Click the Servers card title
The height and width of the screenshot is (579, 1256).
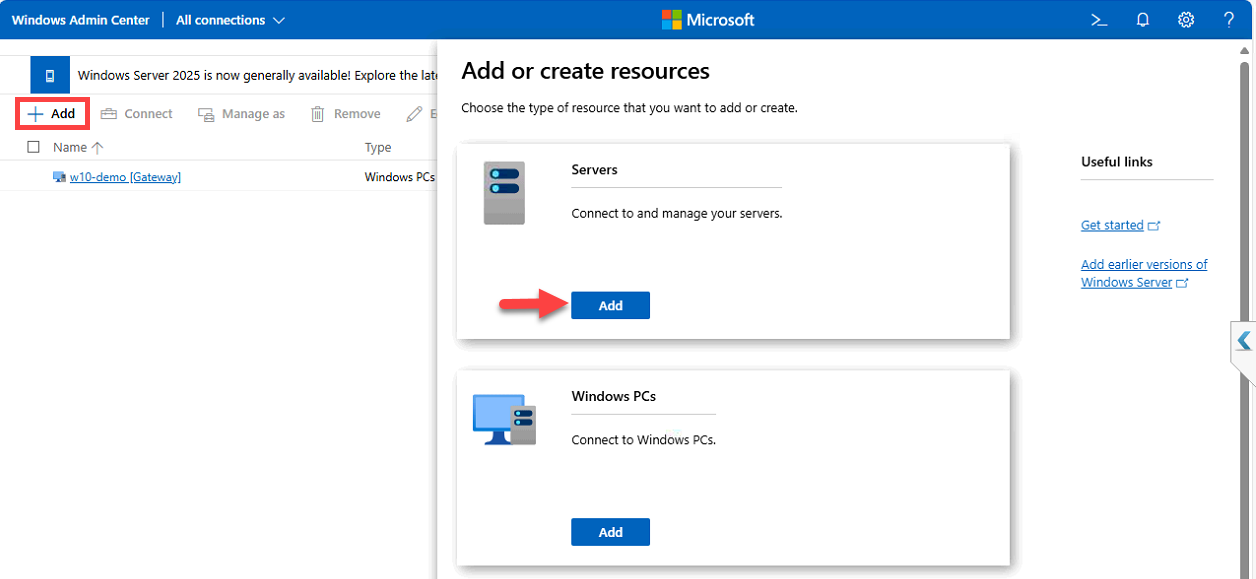tap(594, 169)
